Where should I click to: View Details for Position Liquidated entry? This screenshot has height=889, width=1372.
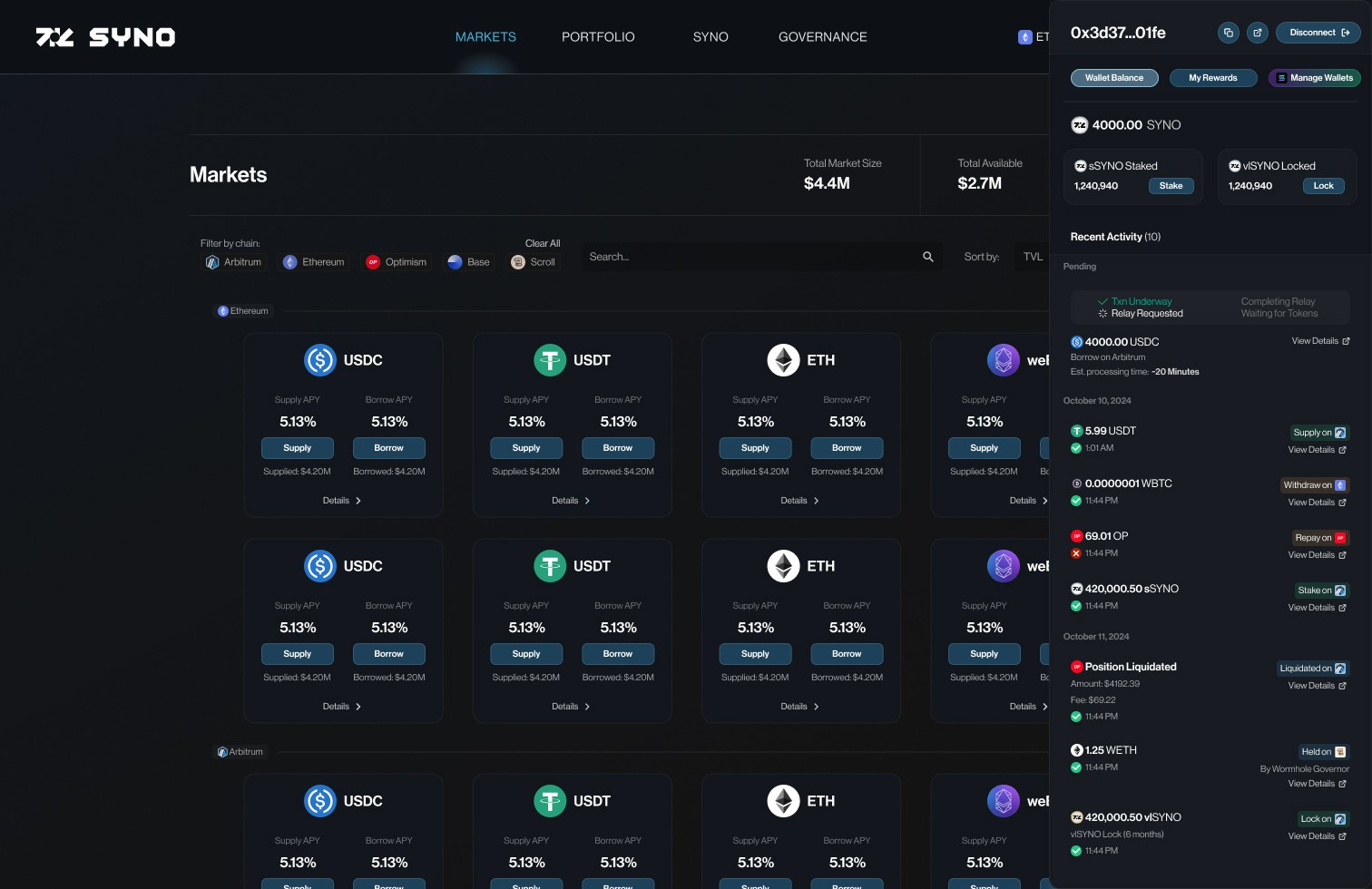click(1318, 686)
